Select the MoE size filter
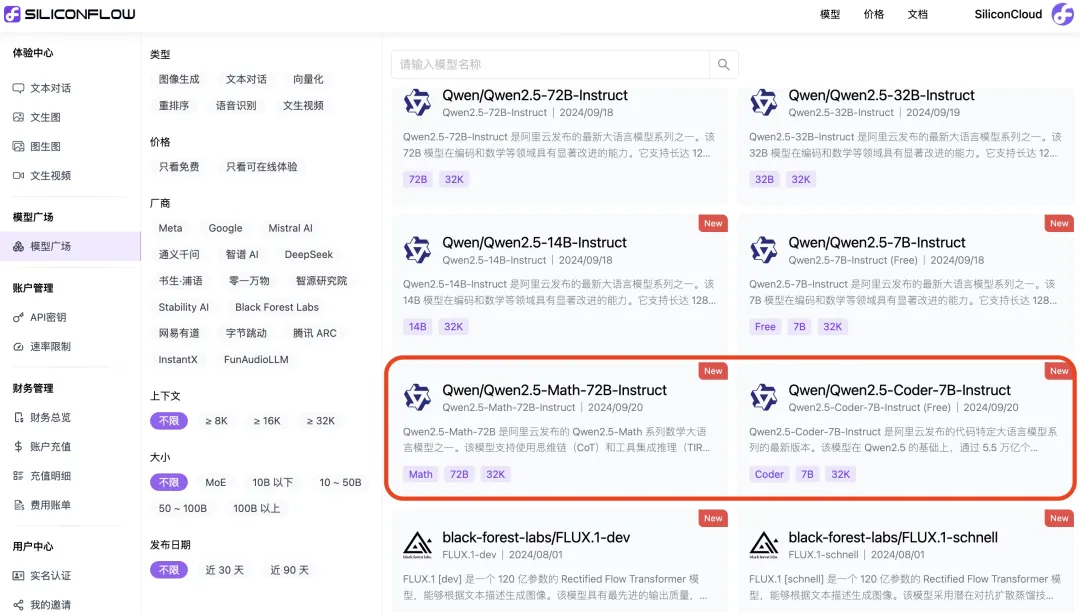Viewport: 1080px width, 615px height. tap(216, 482)
